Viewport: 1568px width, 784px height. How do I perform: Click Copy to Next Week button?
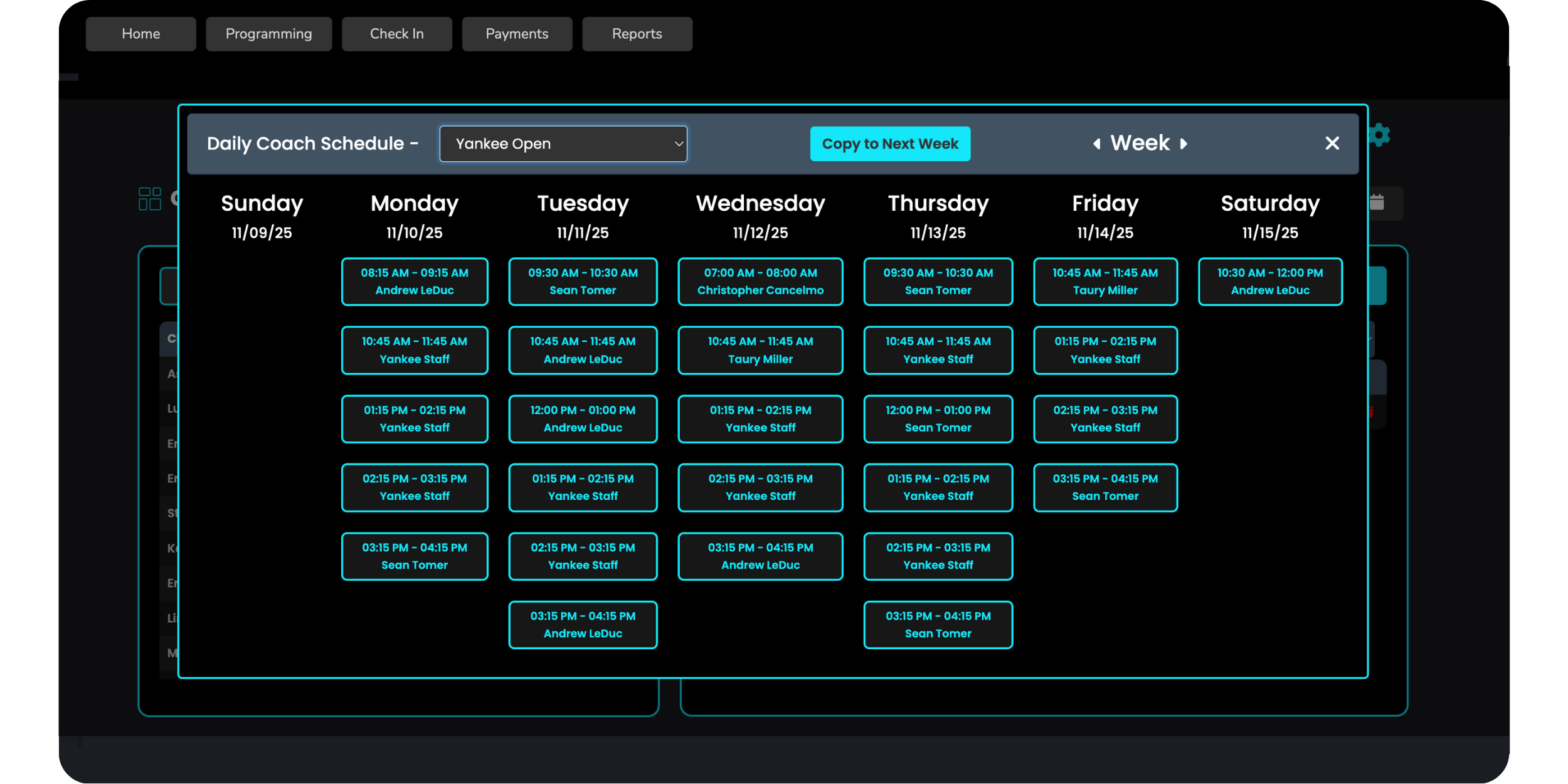[889, 144]
